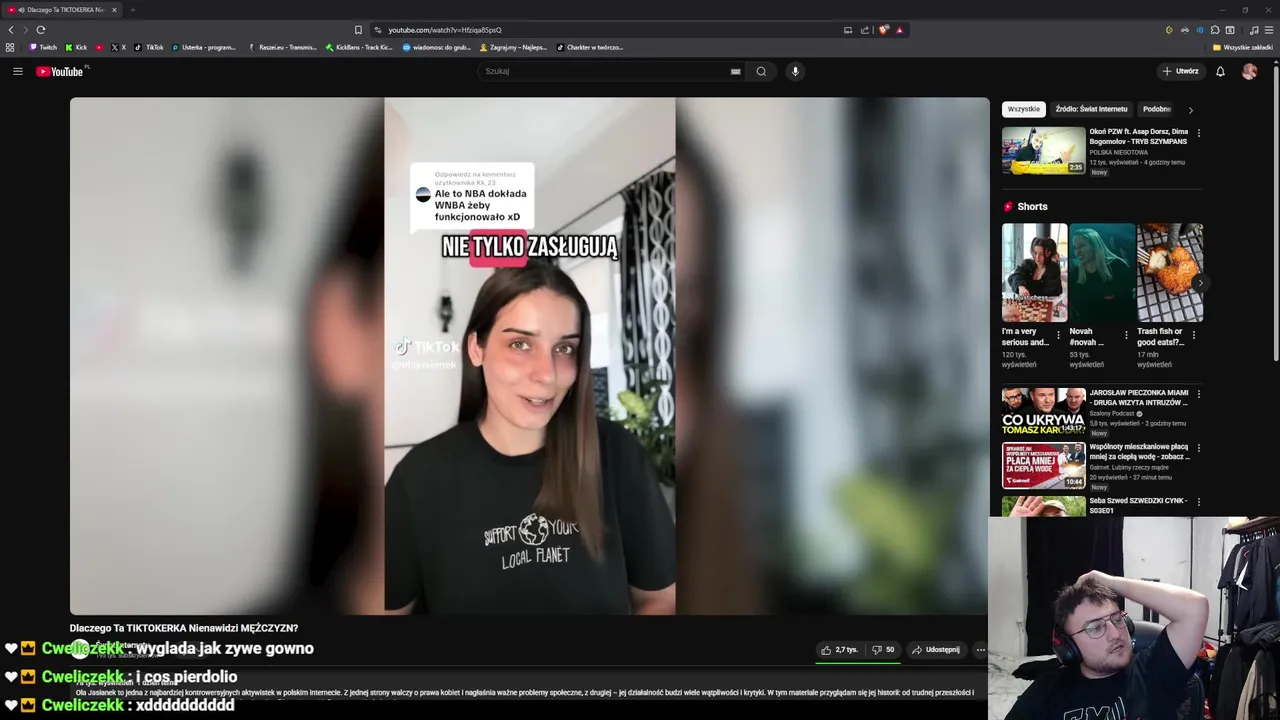Click the Shorts section header
This screenshot has height=720, width=1280.
point(1025,207)
